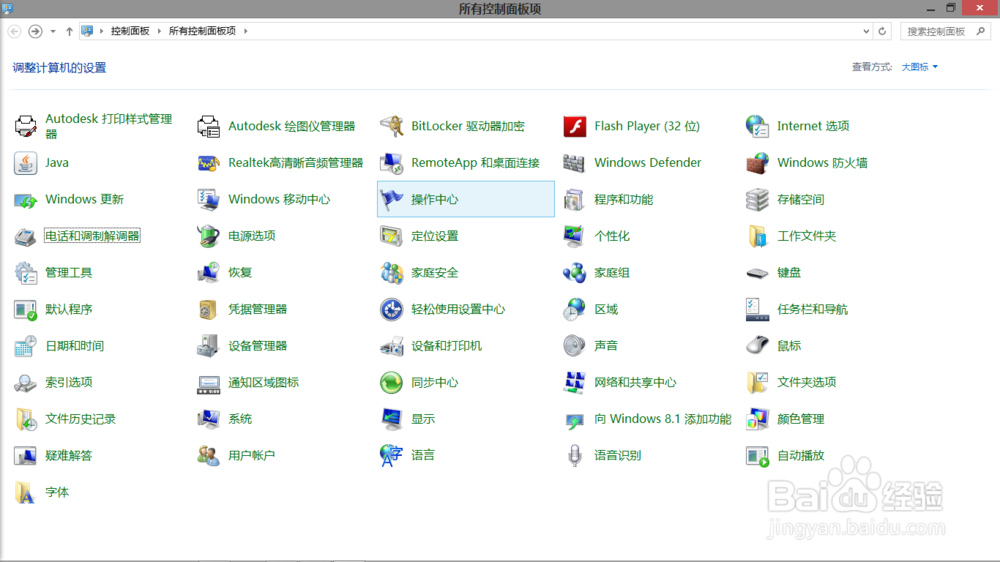
Task: Expand the chevron before 控制面板 breadcrumb
Action: 101,31
